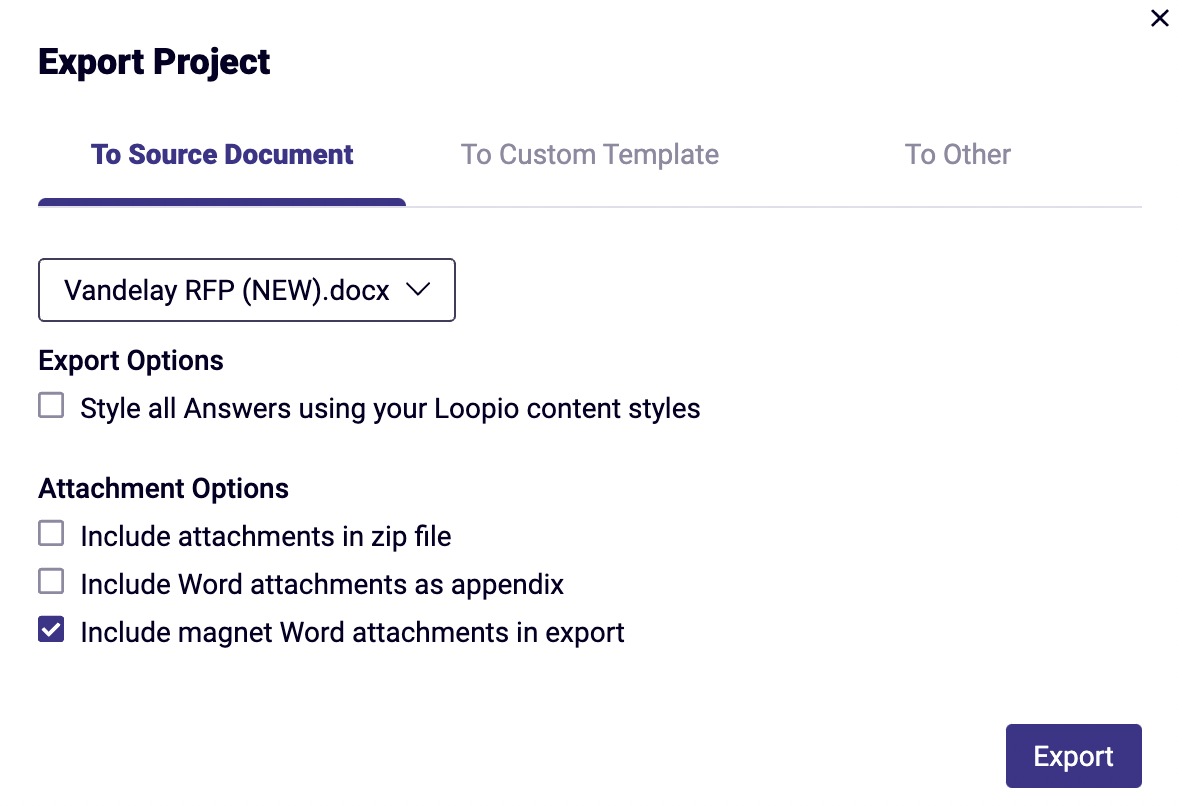Select the To Other tab
Screen dimensions: 1182x806
[x=957, y=155]
